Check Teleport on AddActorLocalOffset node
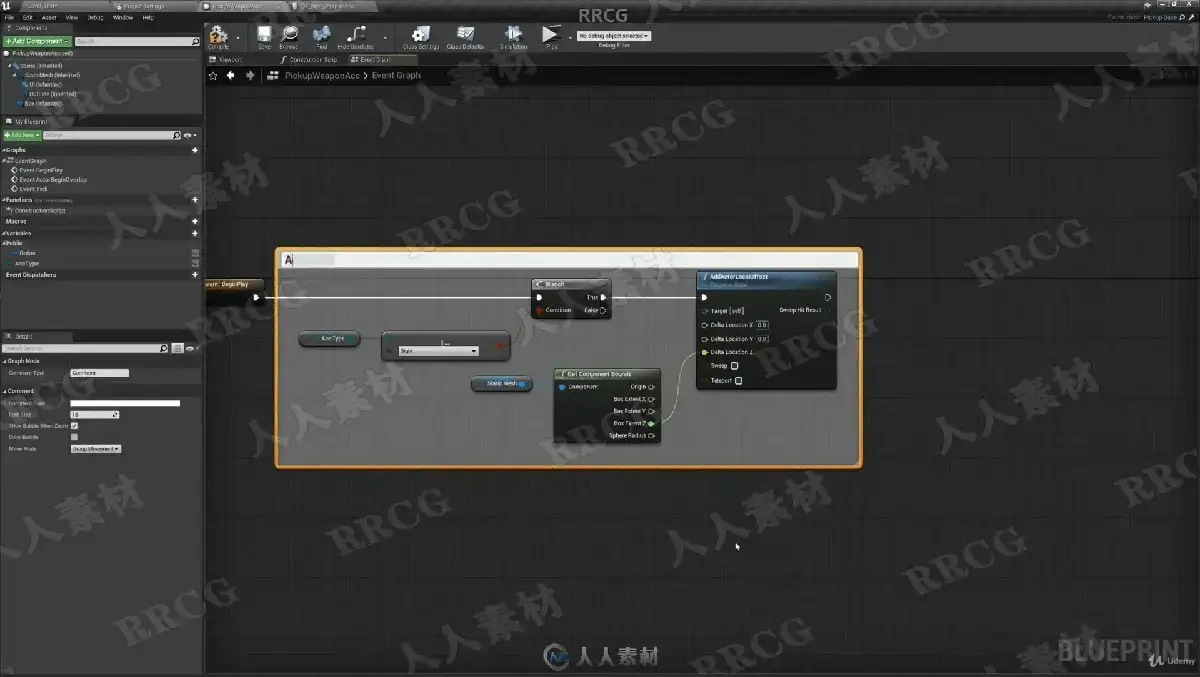Screen dimensions: 1200x677 coord(738,380)
